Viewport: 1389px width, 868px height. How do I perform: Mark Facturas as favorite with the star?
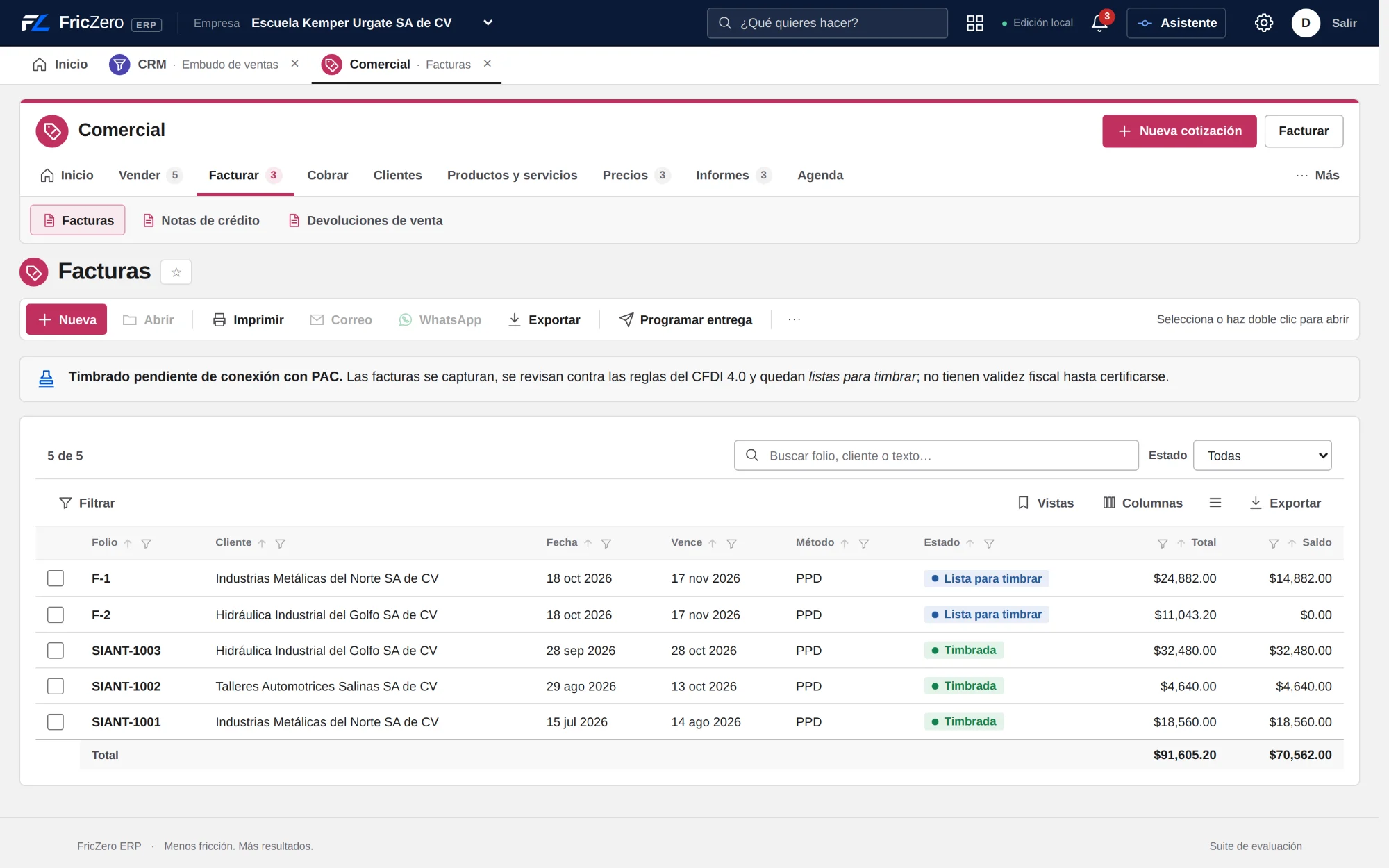(x=176, y=272)
